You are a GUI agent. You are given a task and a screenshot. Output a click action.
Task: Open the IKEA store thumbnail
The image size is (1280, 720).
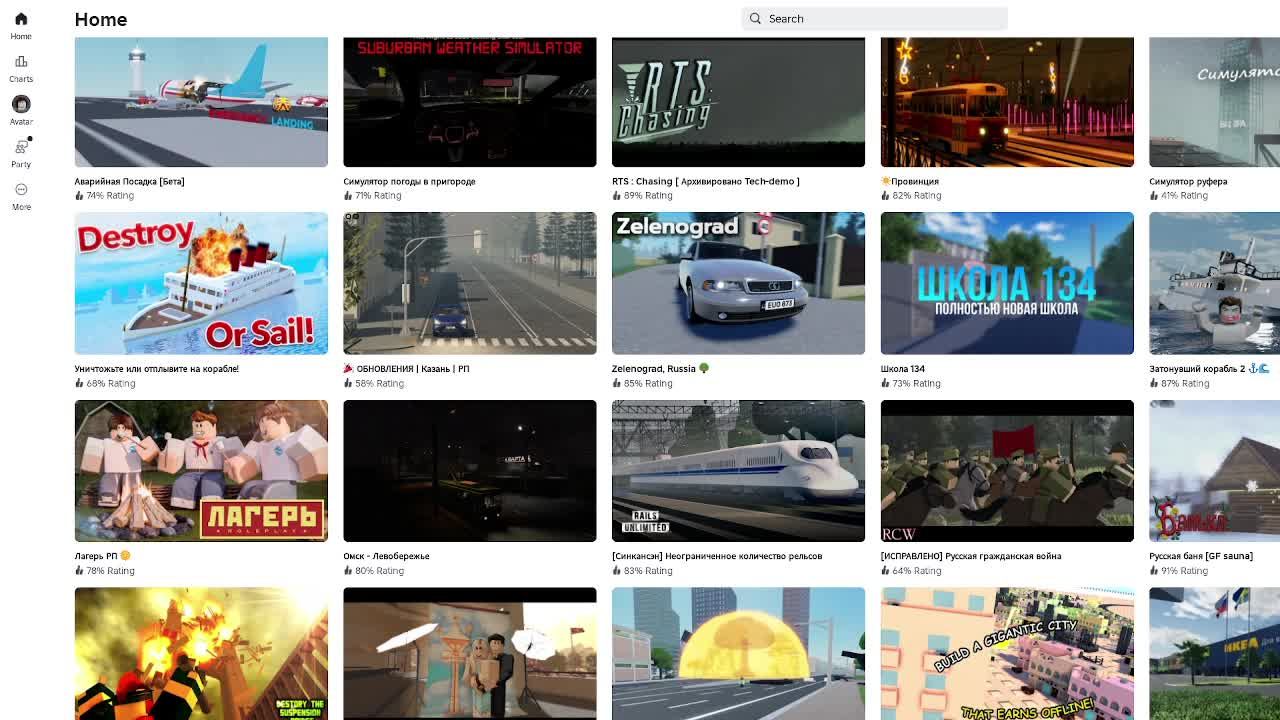point(1214,654)
